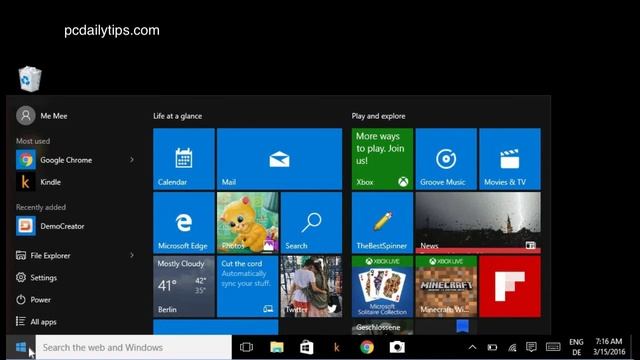Viewport: 640px width, 360px height.
Task: Open the Calendar tile
Action: click(x=184, y=159)
